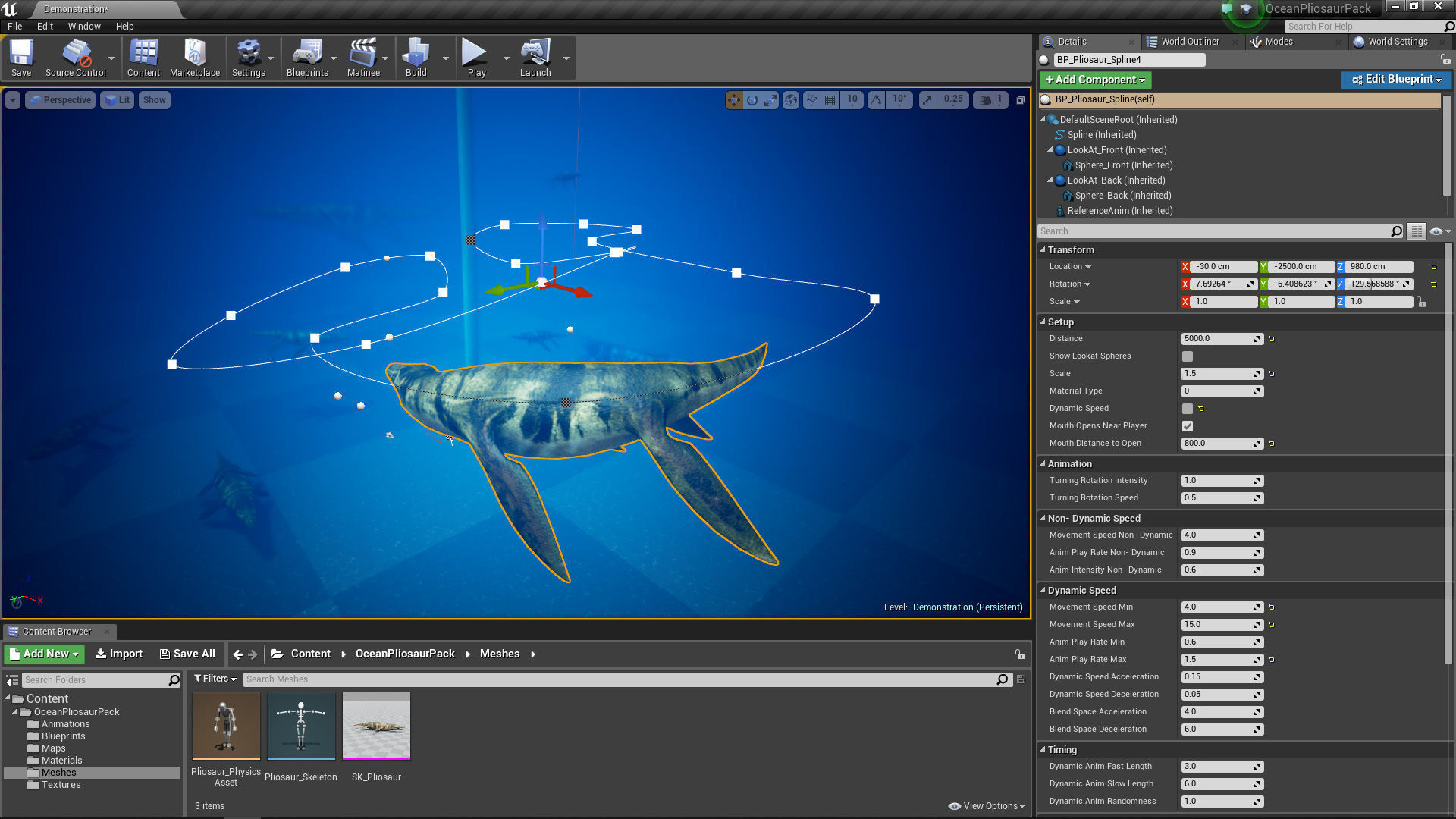Collapse the Dynamic Speed section

point(1043,590)
